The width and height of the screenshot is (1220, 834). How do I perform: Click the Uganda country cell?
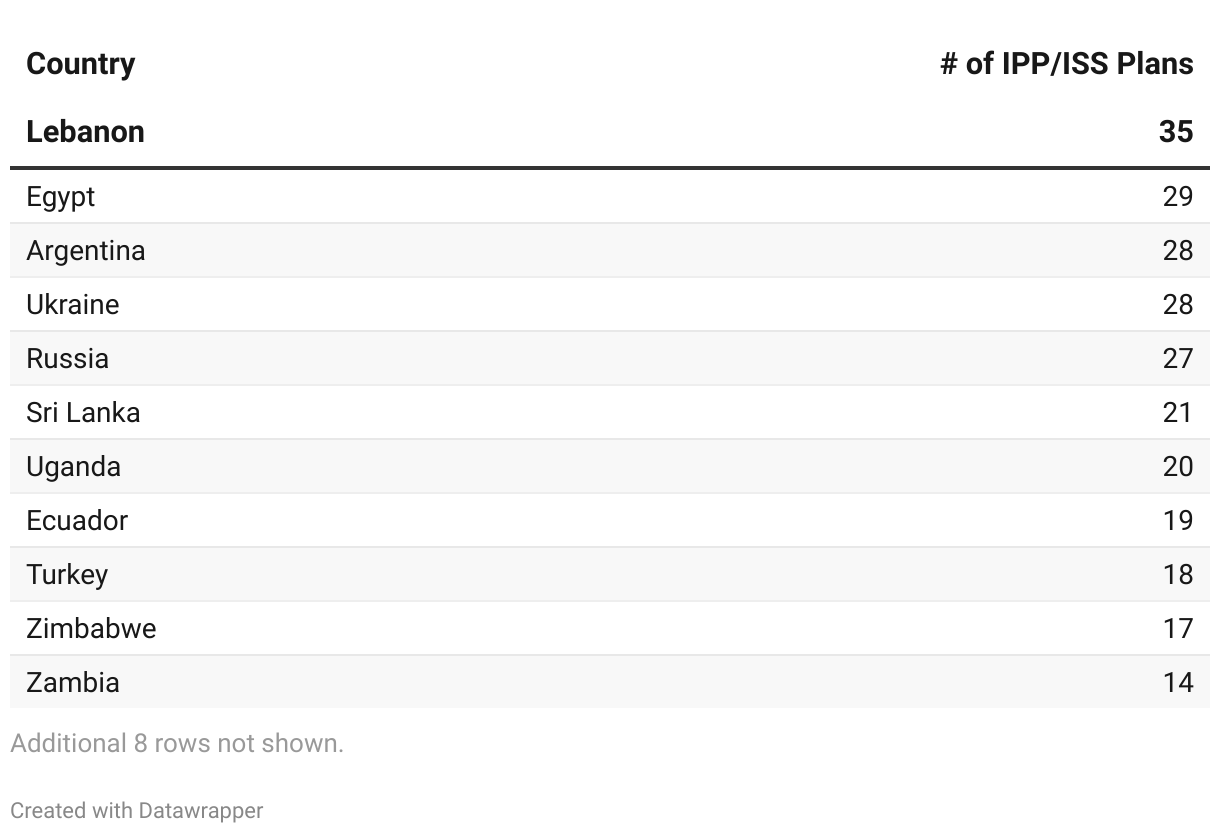73,467
